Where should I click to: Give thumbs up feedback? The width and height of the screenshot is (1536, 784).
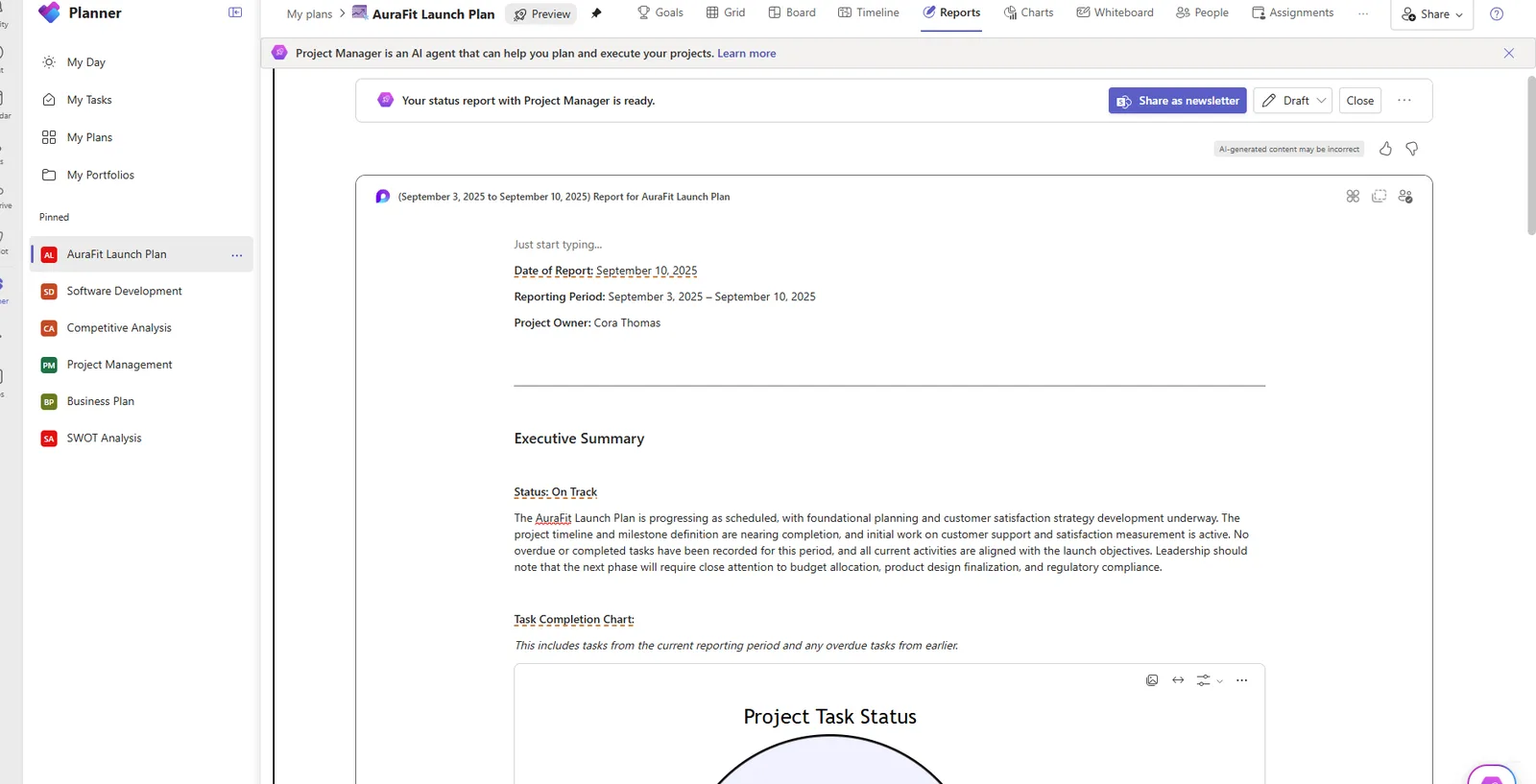pyautogui.click(x=1385, y=149)
